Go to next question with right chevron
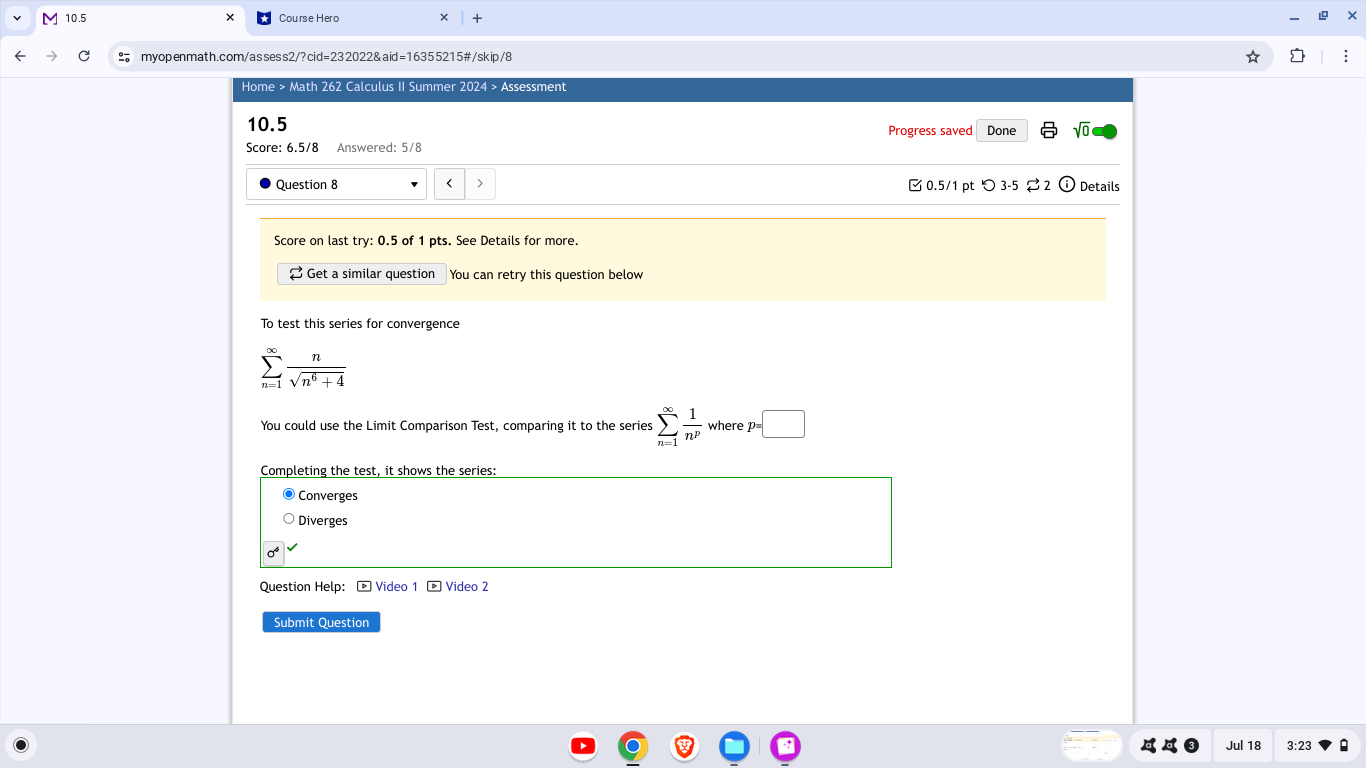1366x768 pixels. [x=480, y=183]
